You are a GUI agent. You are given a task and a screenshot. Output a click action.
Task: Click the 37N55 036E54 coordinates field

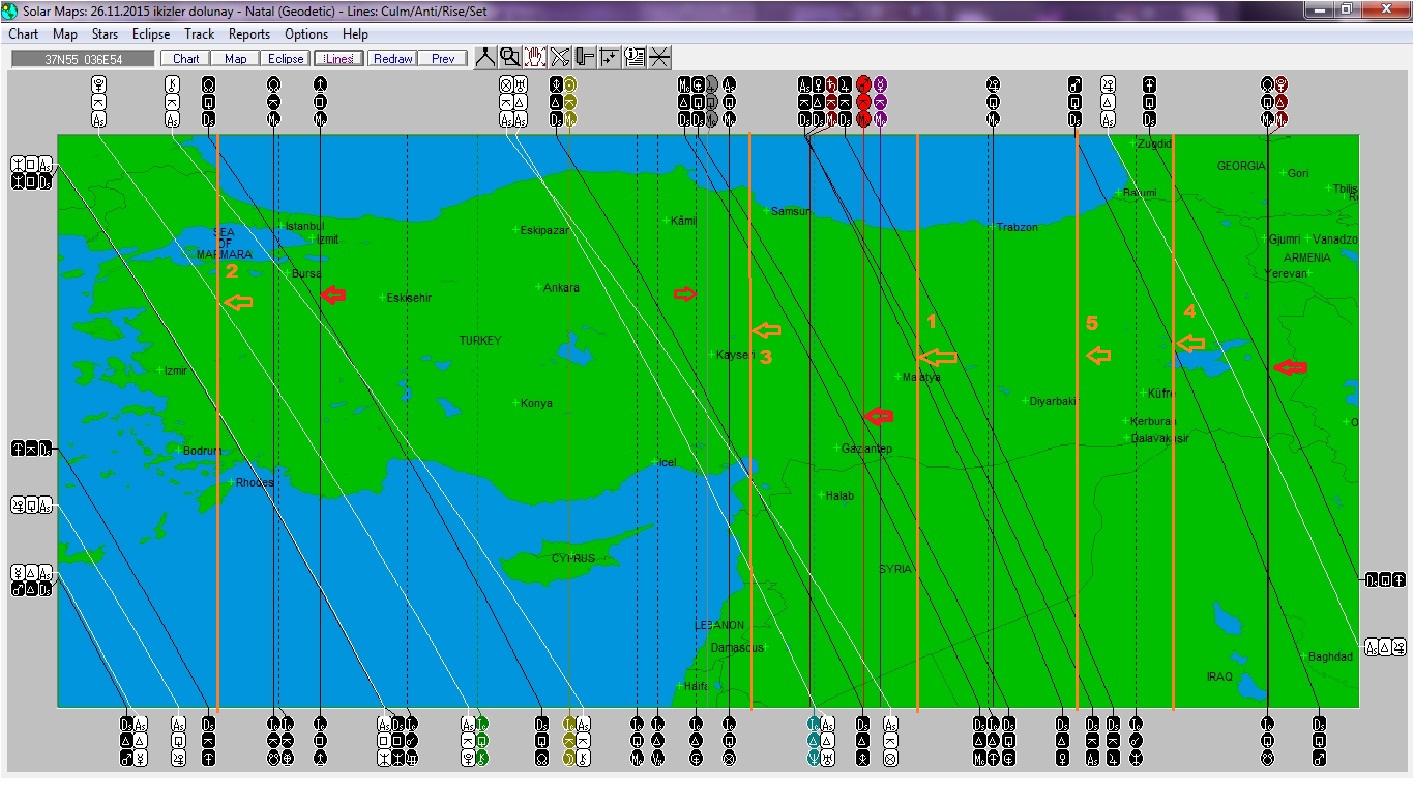click(83, 59)
